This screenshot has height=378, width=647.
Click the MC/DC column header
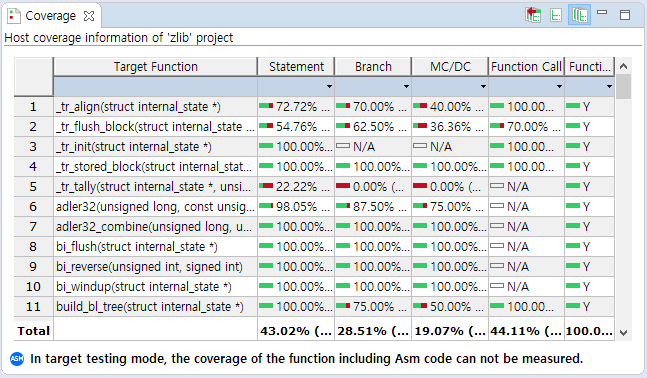coord(450,67)
